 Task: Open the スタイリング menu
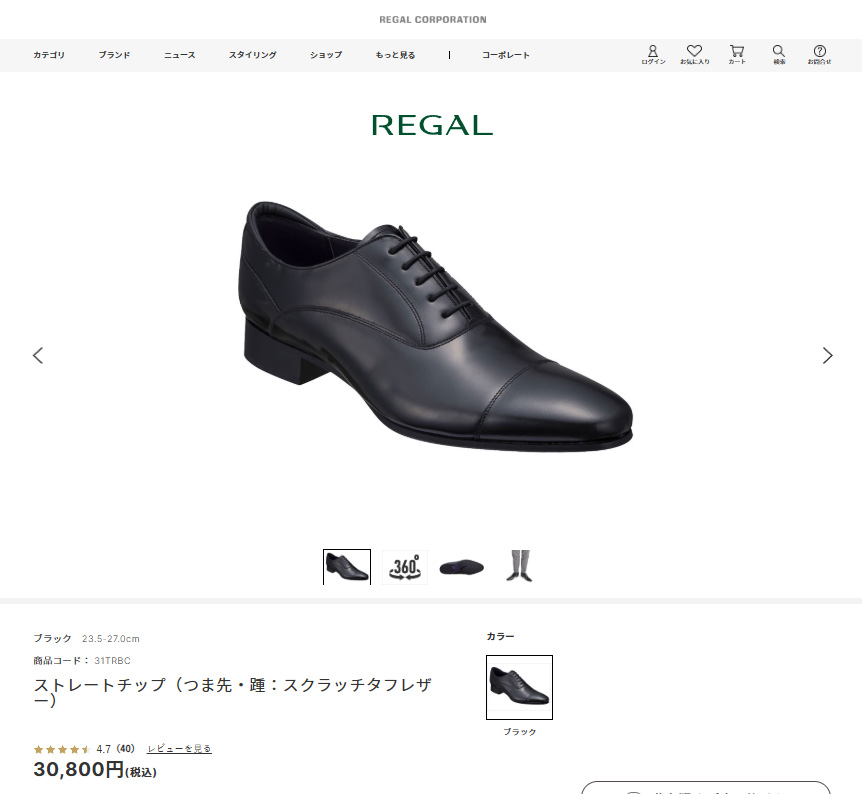click(252, 55)
